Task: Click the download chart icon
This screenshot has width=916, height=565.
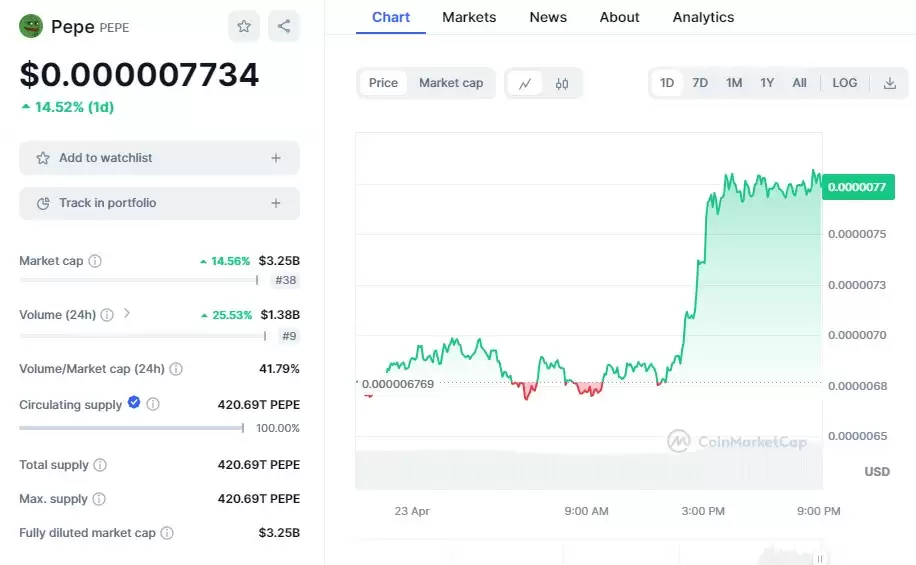Action: point(890,83)
